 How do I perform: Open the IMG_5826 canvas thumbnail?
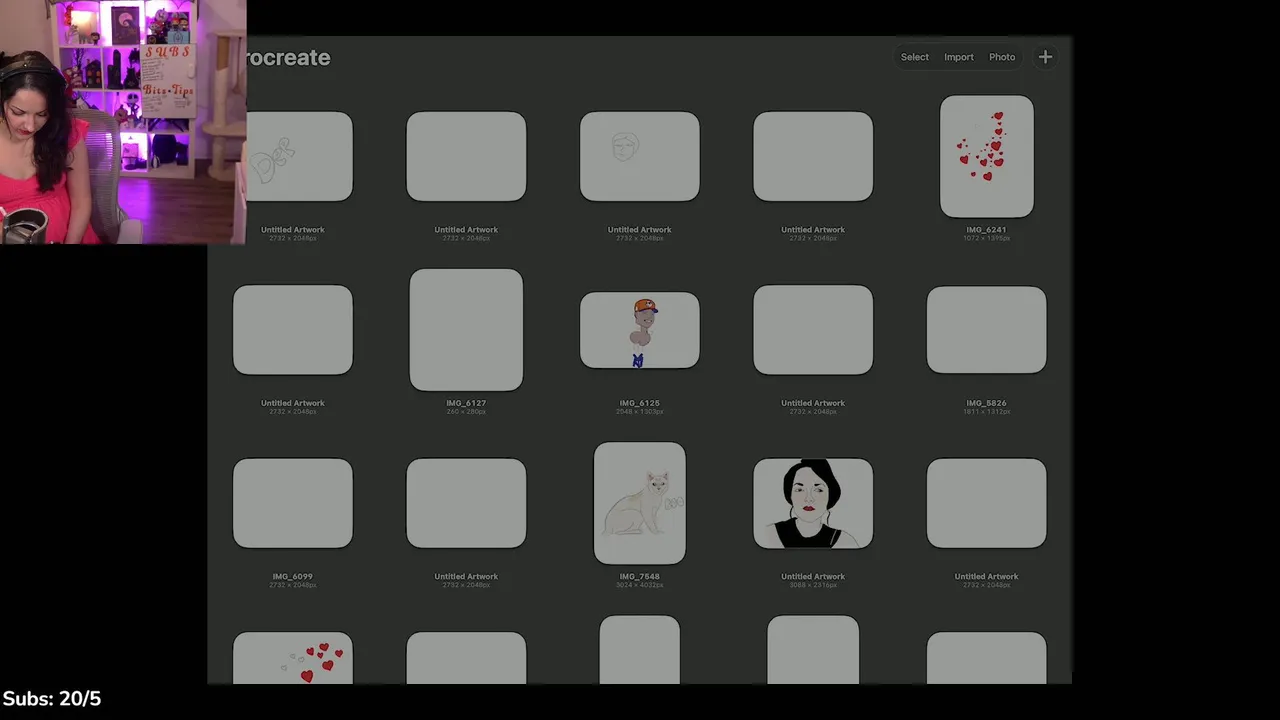[987, 330]
